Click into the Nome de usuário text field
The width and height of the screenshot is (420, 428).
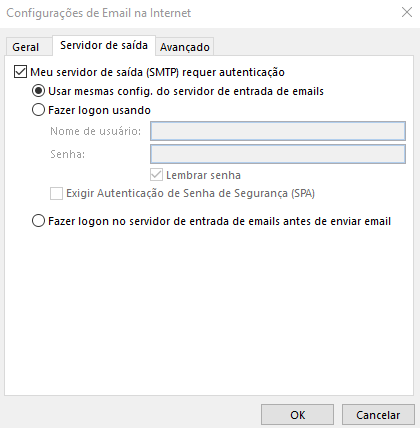[278, 131]
